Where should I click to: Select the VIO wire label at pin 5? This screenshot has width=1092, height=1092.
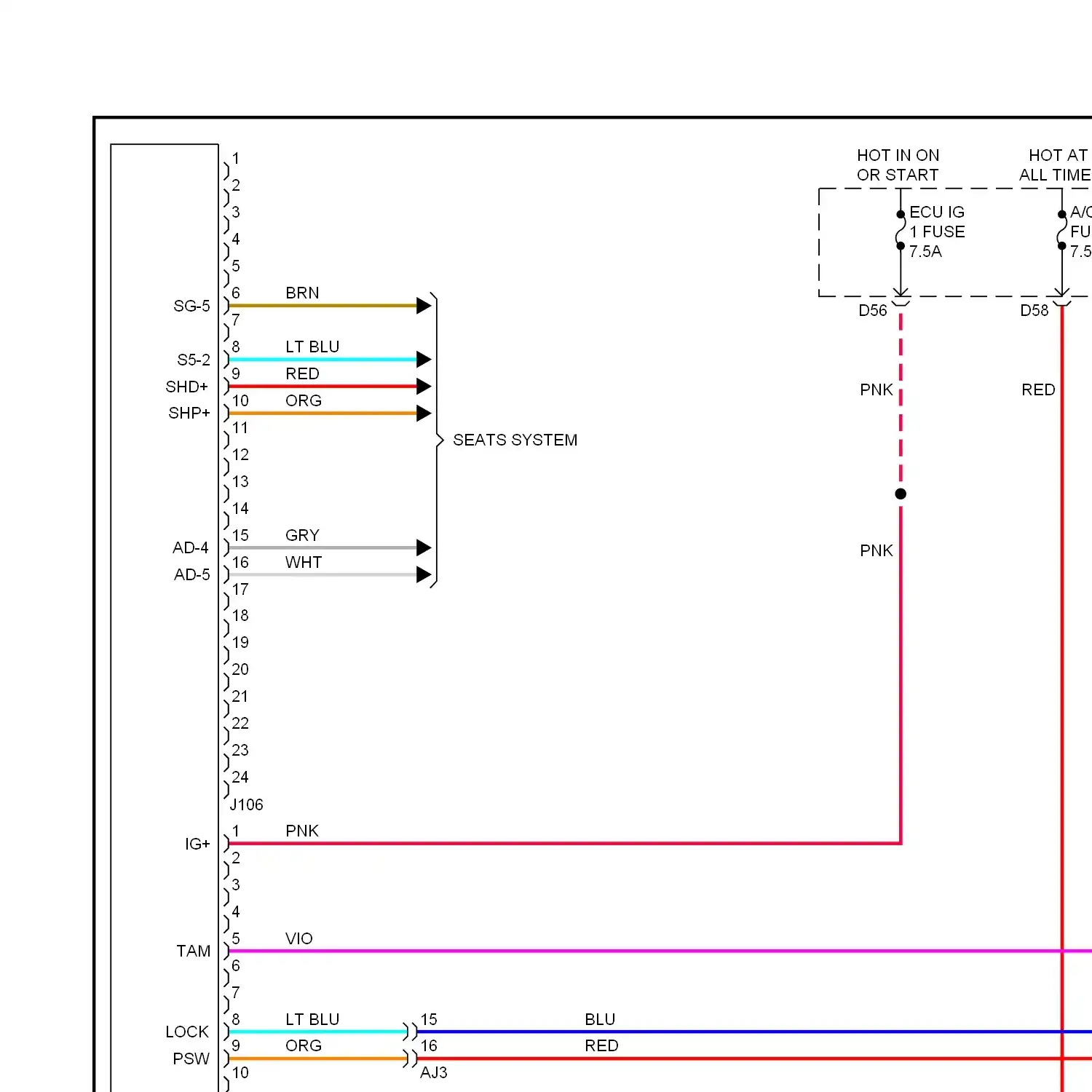(299, 938)
